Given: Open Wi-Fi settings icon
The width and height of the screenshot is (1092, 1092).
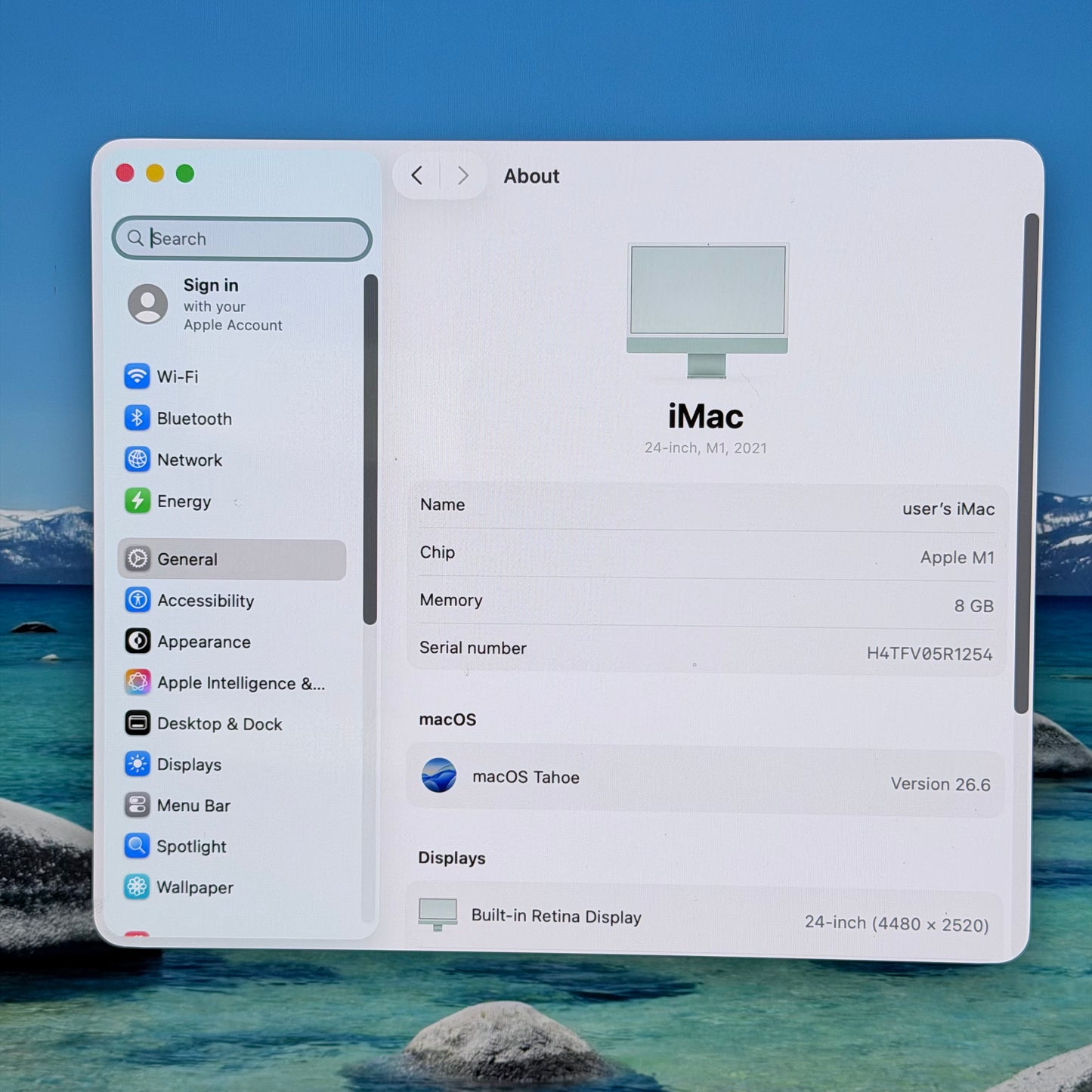Looking at the screenshot, I should [x=137, y=376].
